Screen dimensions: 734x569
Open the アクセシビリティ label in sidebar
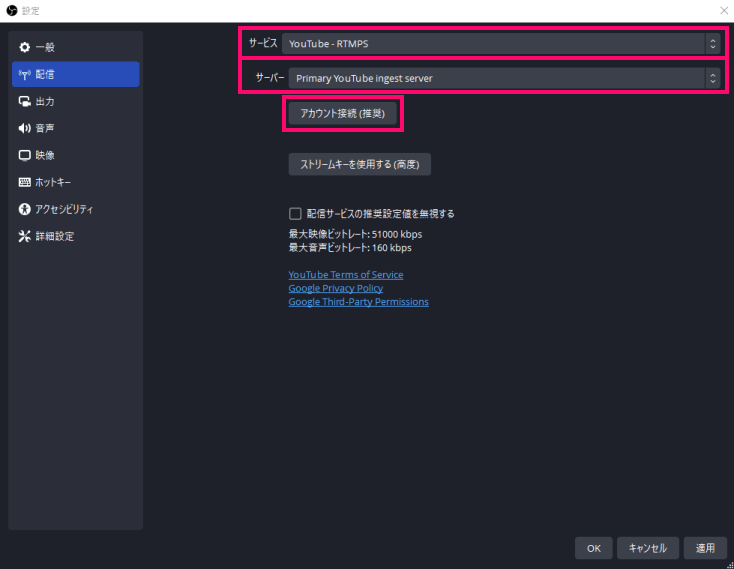[64, 209]
